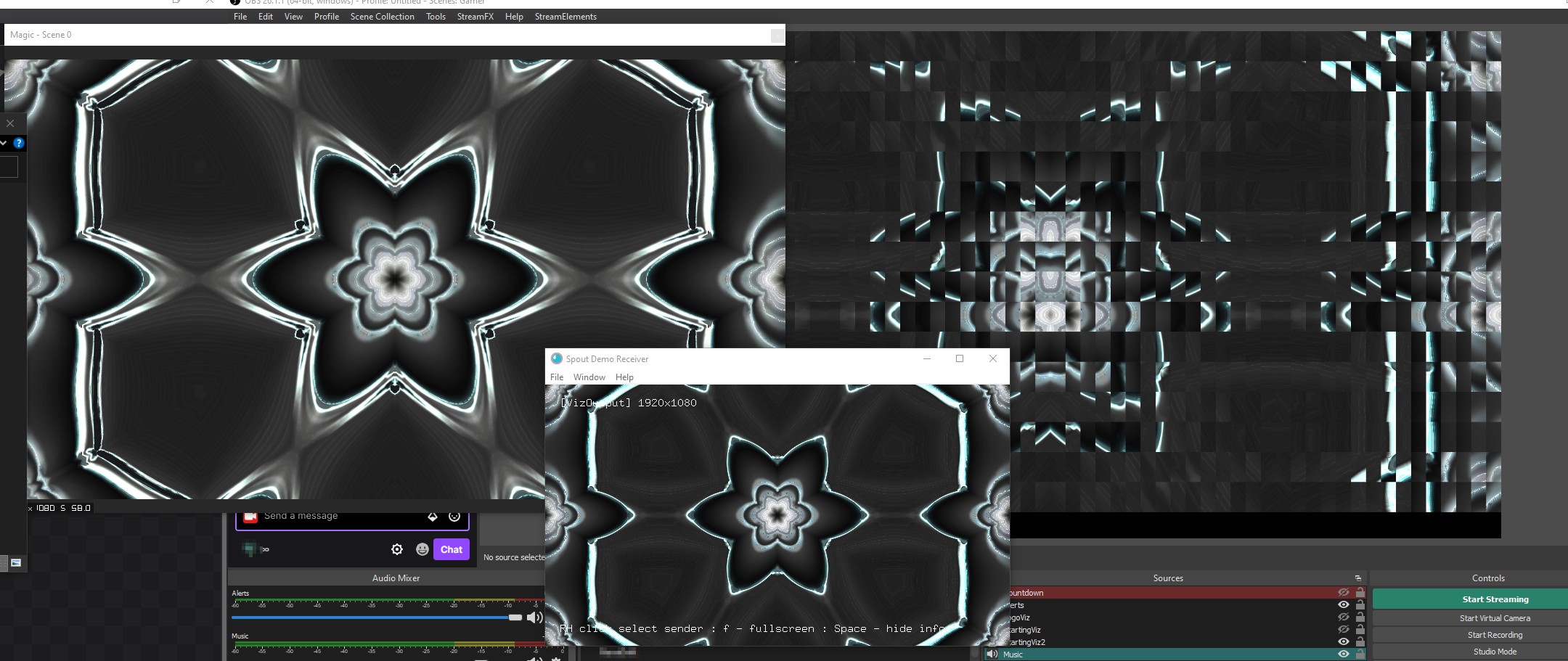Click the bits diamond icon in the message box
The width and height of the screenshot is (1568, 661).
click(x=433, y=517)
